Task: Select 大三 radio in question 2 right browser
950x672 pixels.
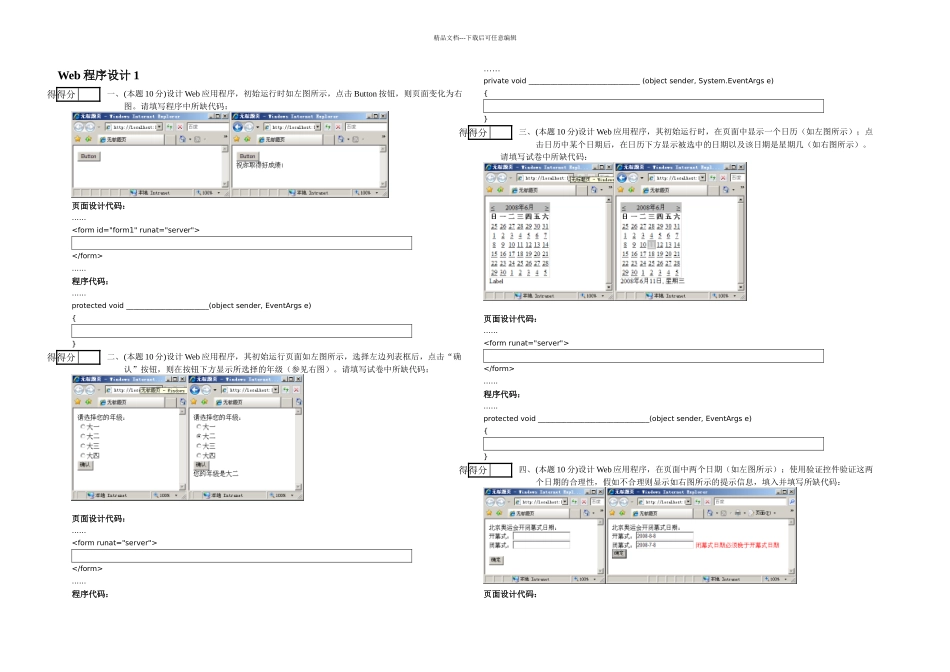Action: [x=199, y=446]
